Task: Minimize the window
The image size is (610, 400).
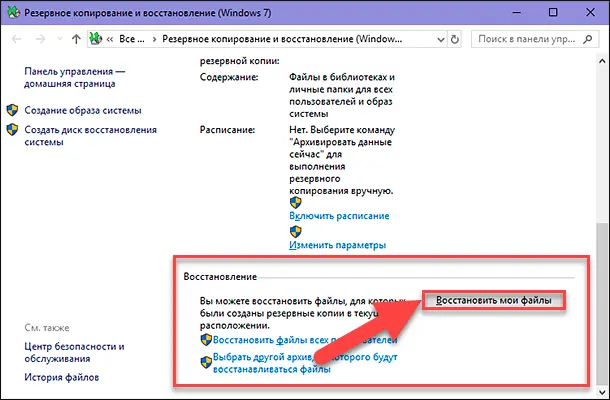Action: point(517,12)
